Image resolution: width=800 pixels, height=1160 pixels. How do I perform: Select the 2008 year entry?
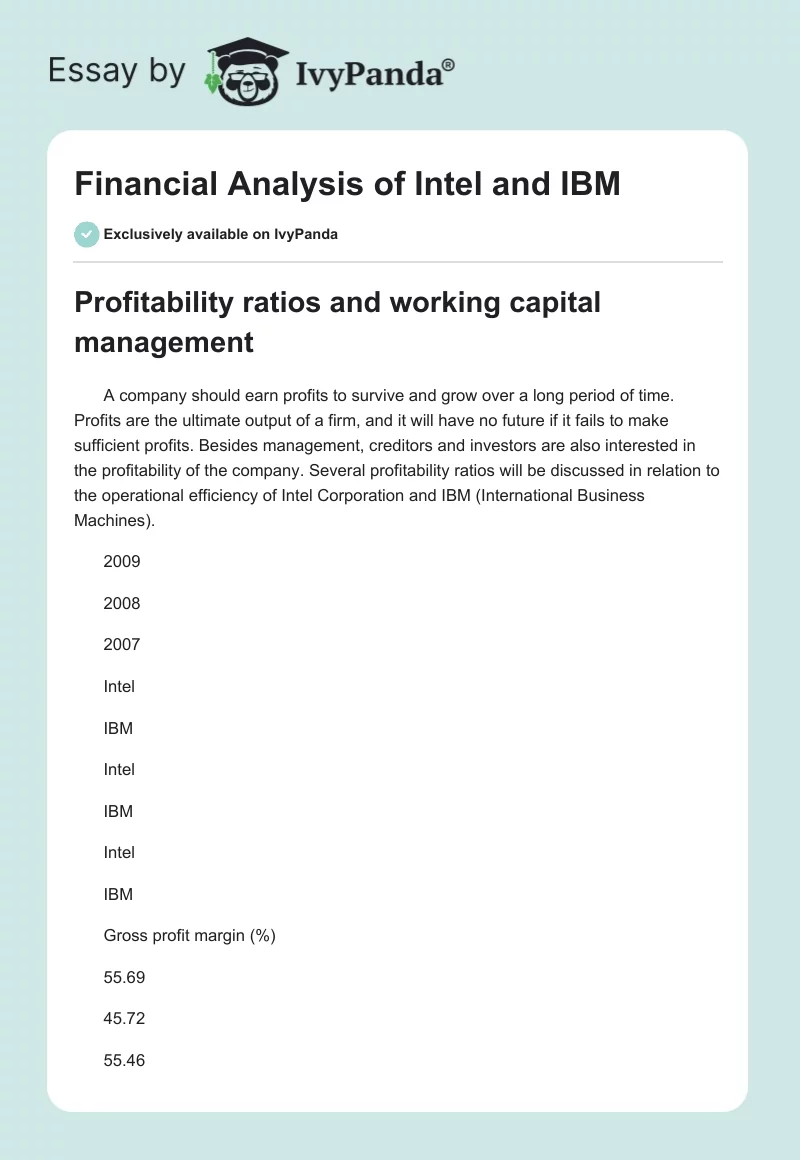(122, 603)
